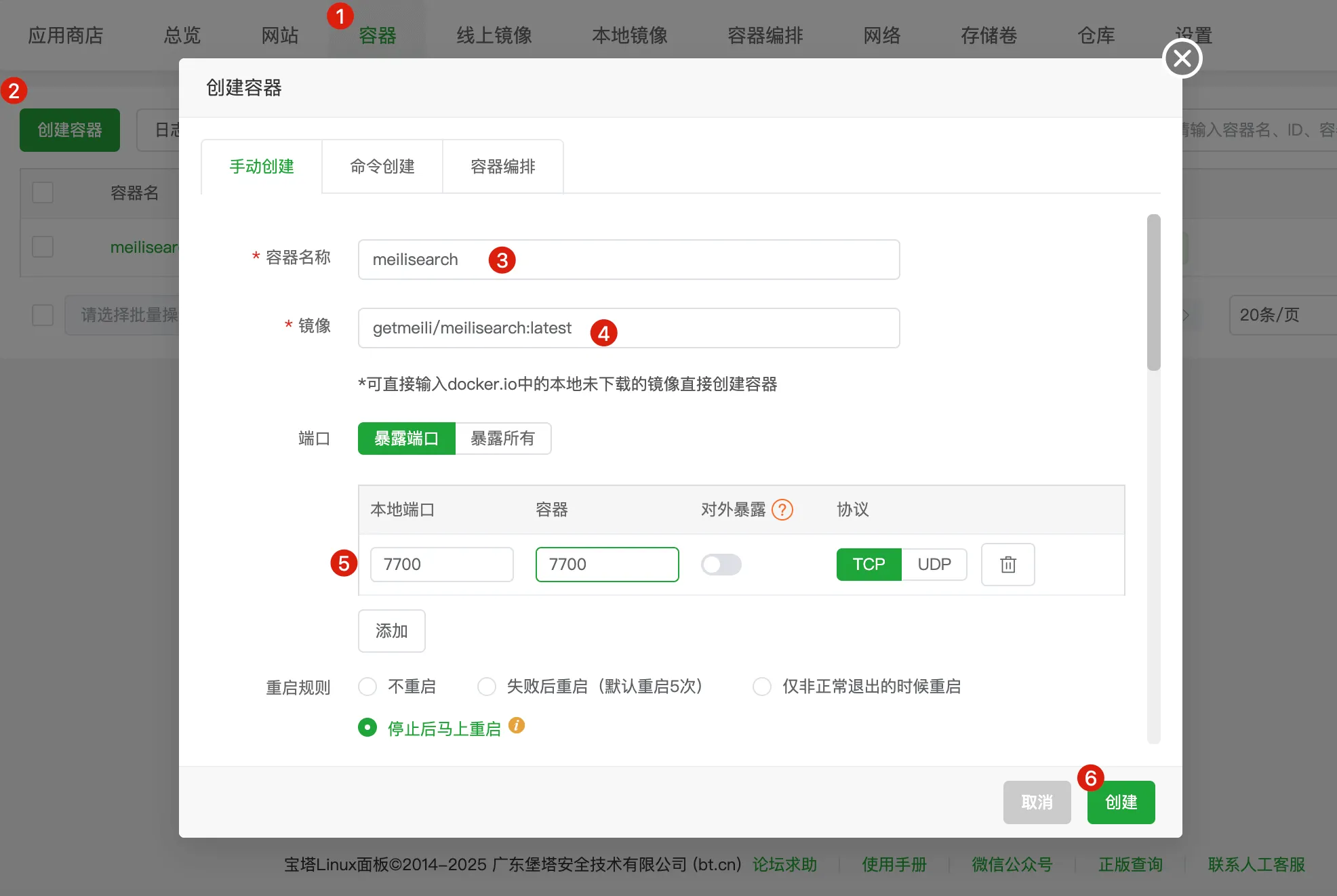Choose UDP protocol

pyautogui.click(x=934, y=564)
